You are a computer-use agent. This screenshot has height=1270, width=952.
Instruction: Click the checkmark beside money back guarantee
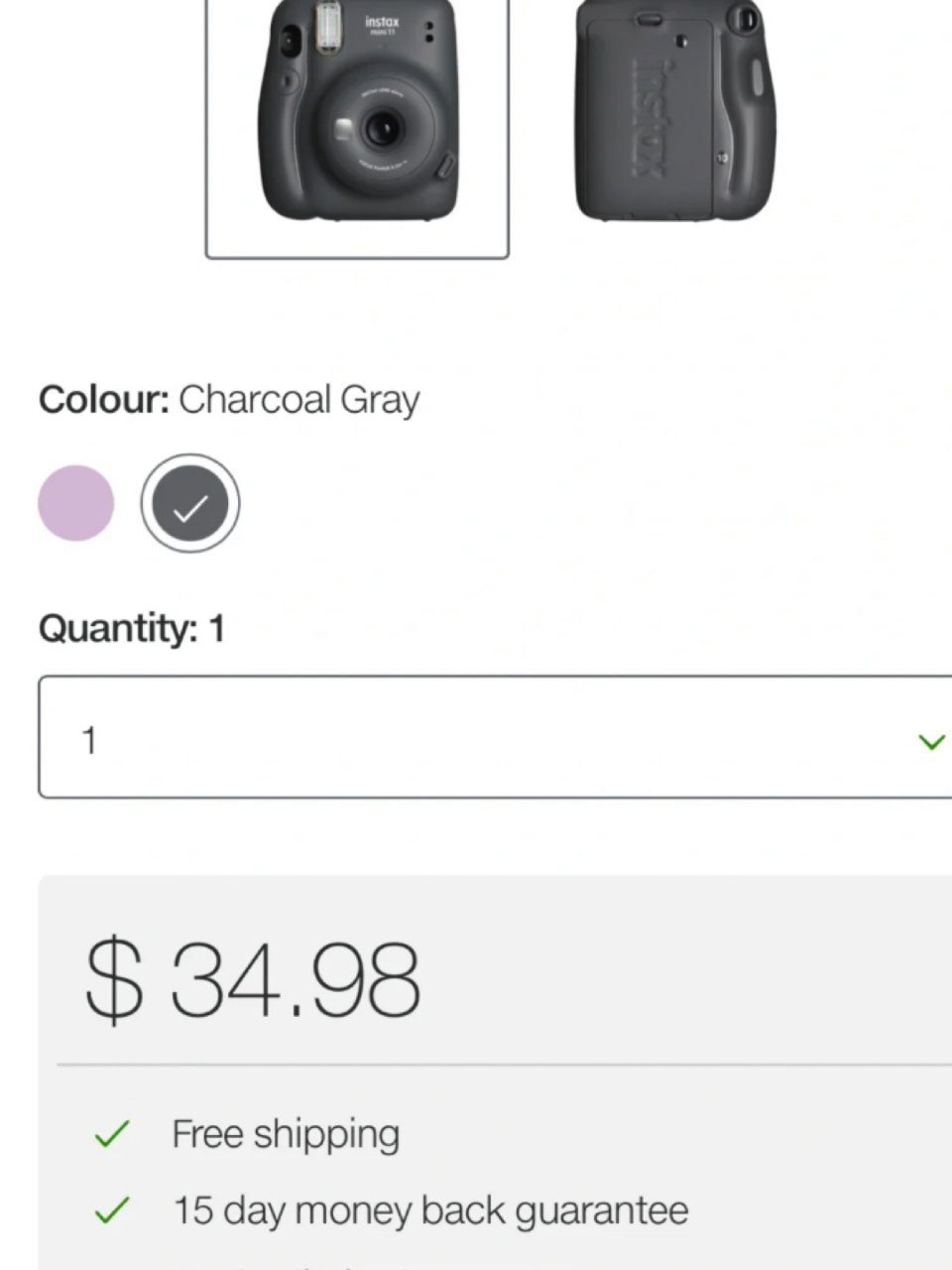pyautogui.click(x=111, y=1210)
